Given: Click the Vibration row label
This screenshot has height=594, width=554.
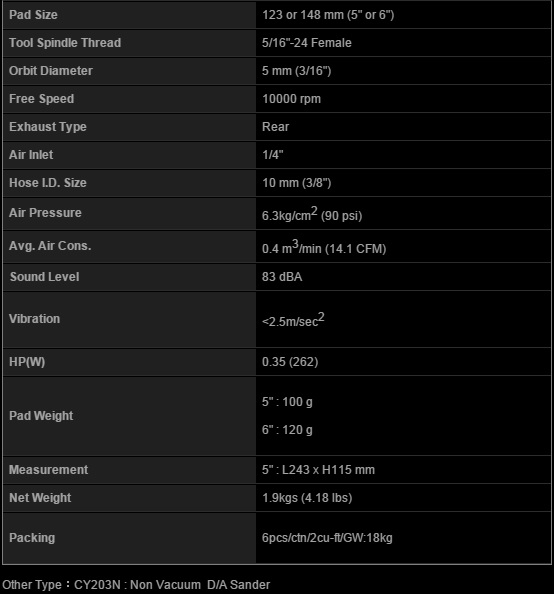Looking at the screenshot, I should [34, 319].
